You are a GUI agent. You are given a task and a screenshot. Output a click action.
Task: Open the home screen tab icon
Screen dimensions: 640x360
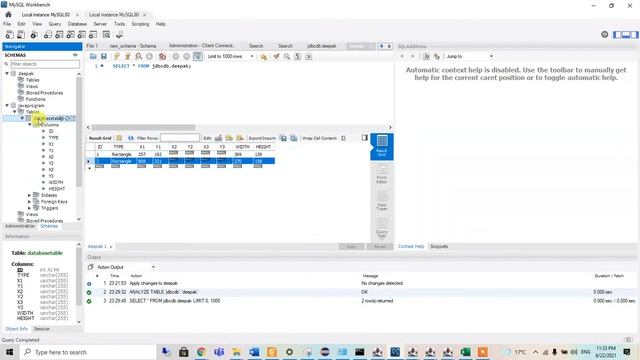(x=8, y=14)
